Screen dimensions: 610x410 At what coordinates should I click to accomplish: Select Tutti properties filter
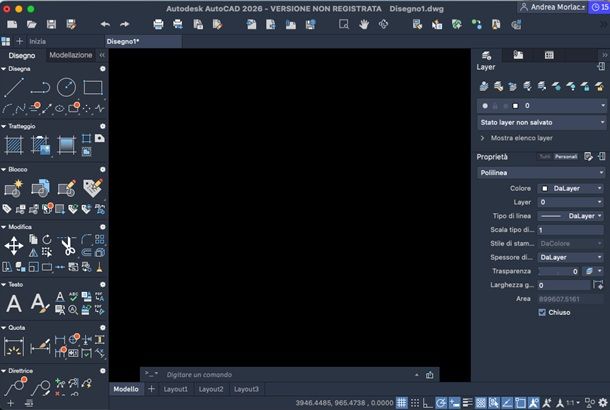coord(545,156)
